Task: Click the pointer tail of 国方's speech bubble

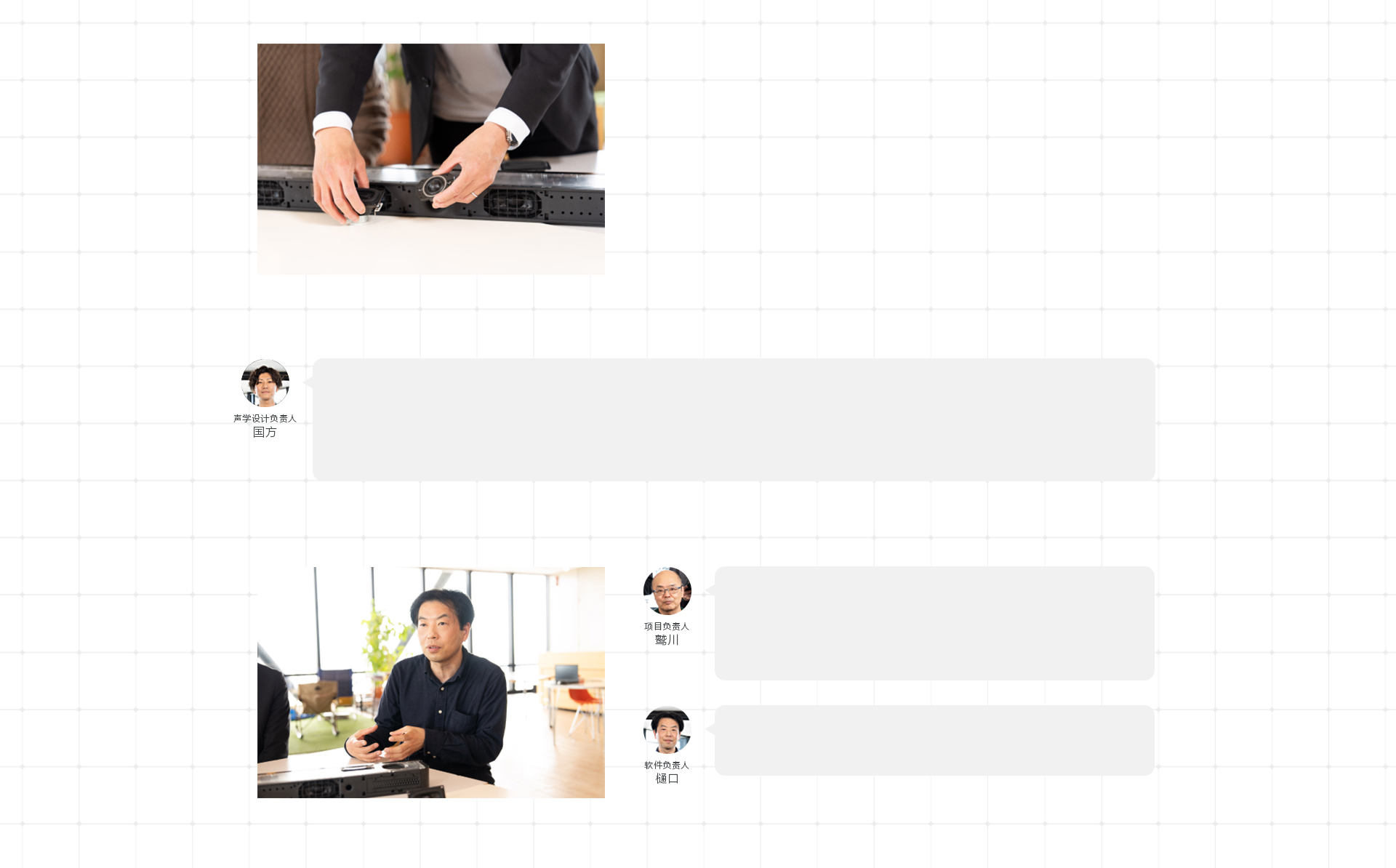Action: click(x=308, y=382)
